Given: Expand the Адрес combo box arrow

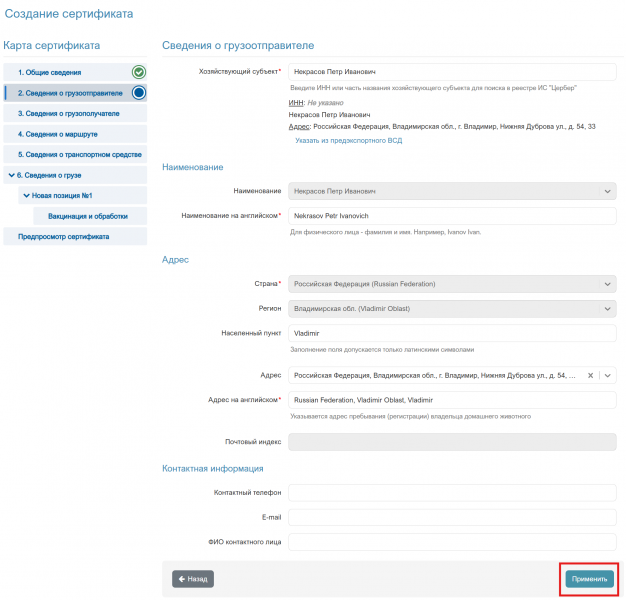Looking at the screenshot, I should click(x=607, y=375).
